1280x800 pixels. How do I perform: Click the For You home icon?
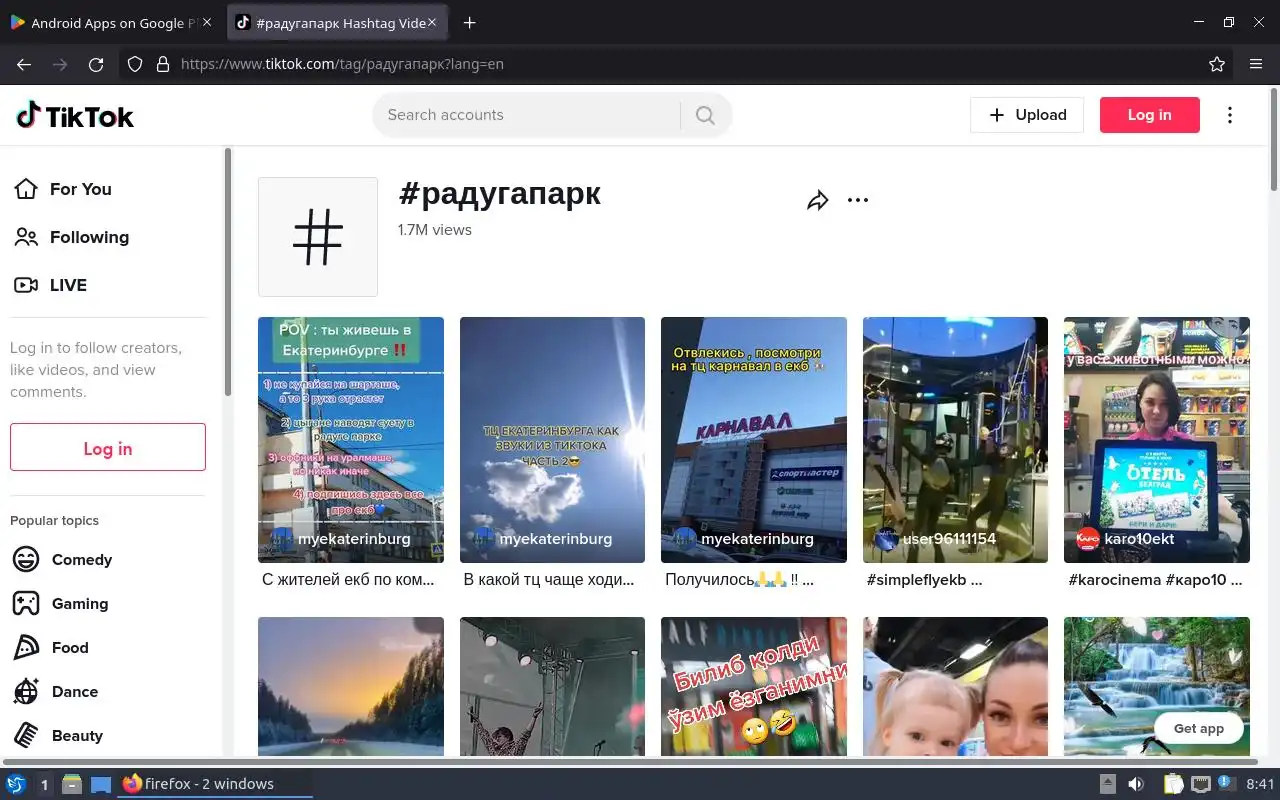[x=26, y=189]
